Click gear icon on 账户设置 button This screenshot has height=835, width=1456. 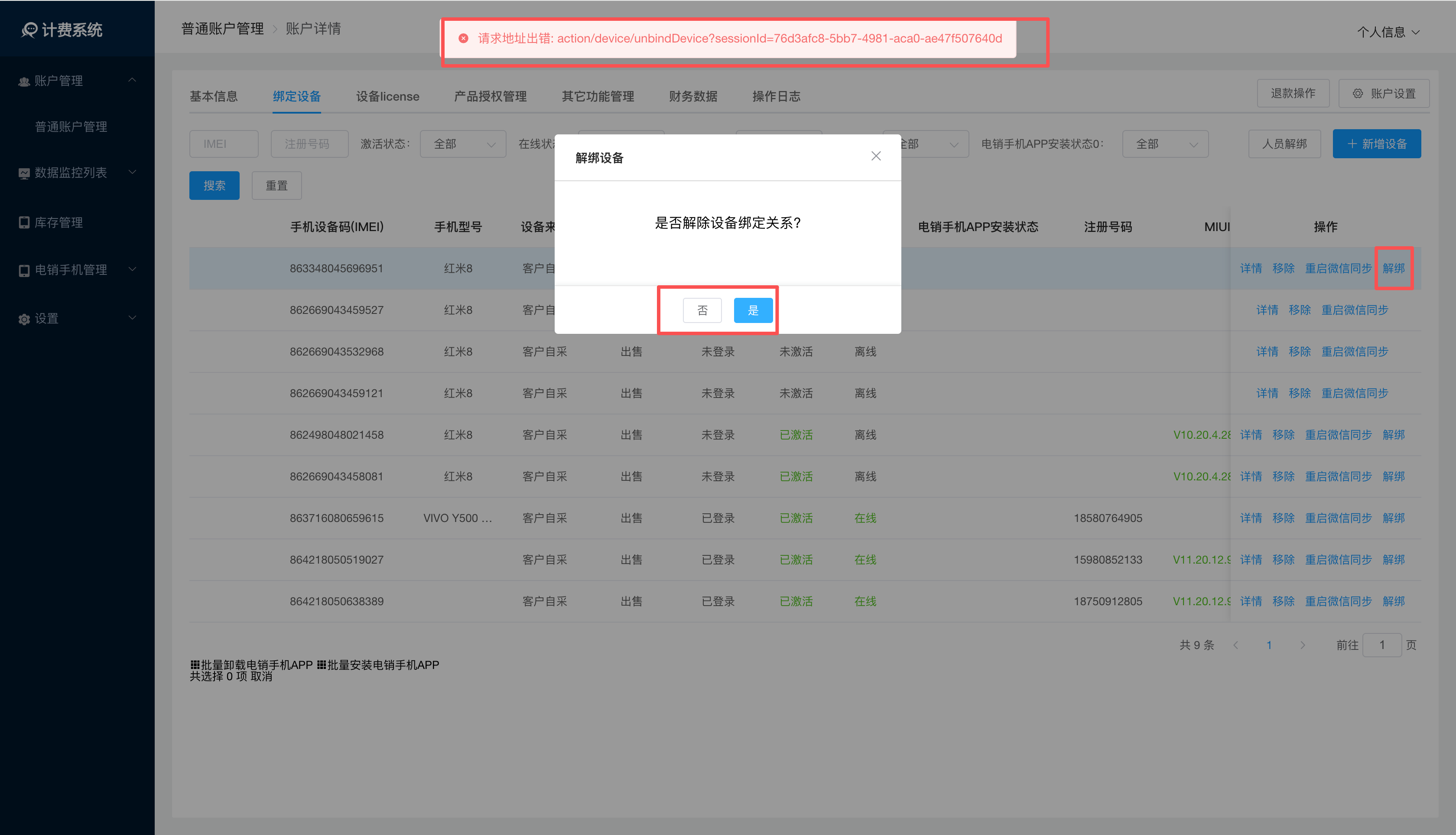pos(1358,94)
